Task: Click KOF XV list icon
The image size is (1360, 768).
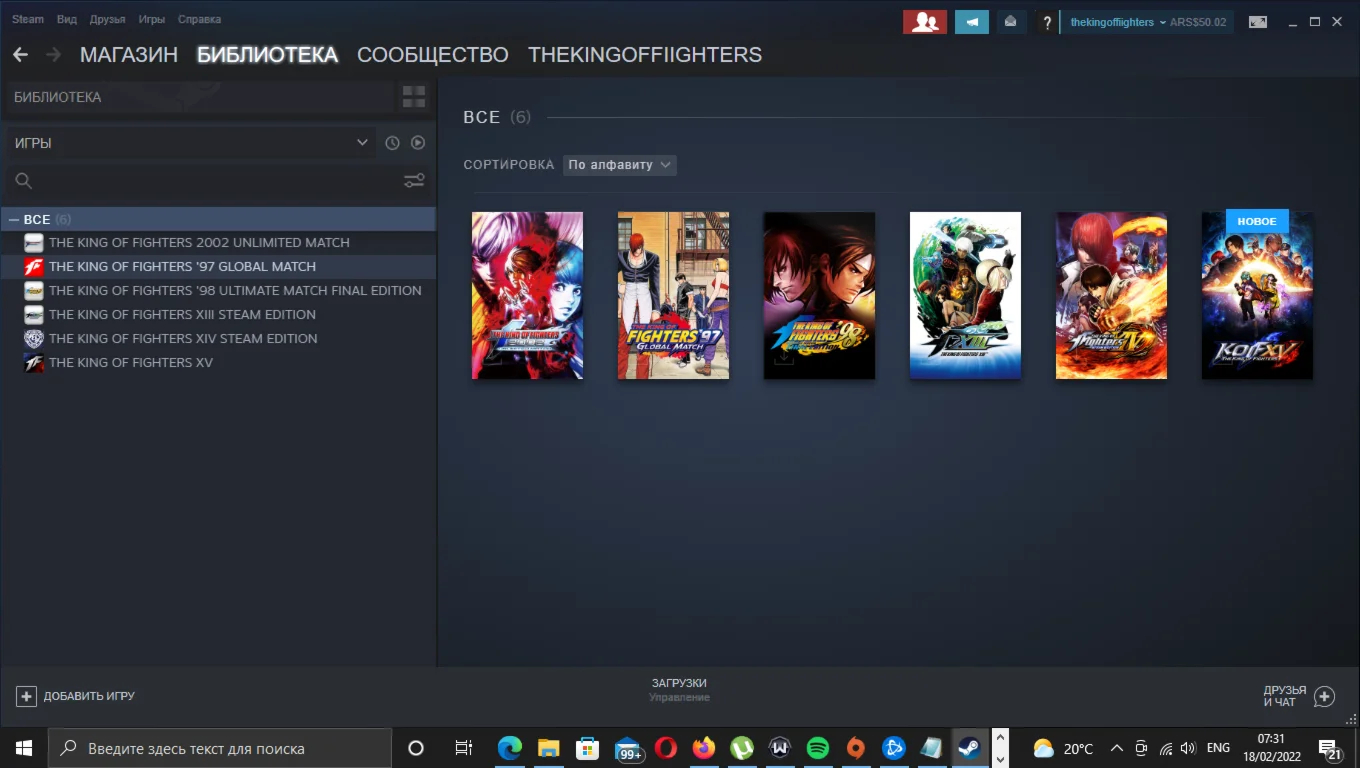Action: click(34, 362)
